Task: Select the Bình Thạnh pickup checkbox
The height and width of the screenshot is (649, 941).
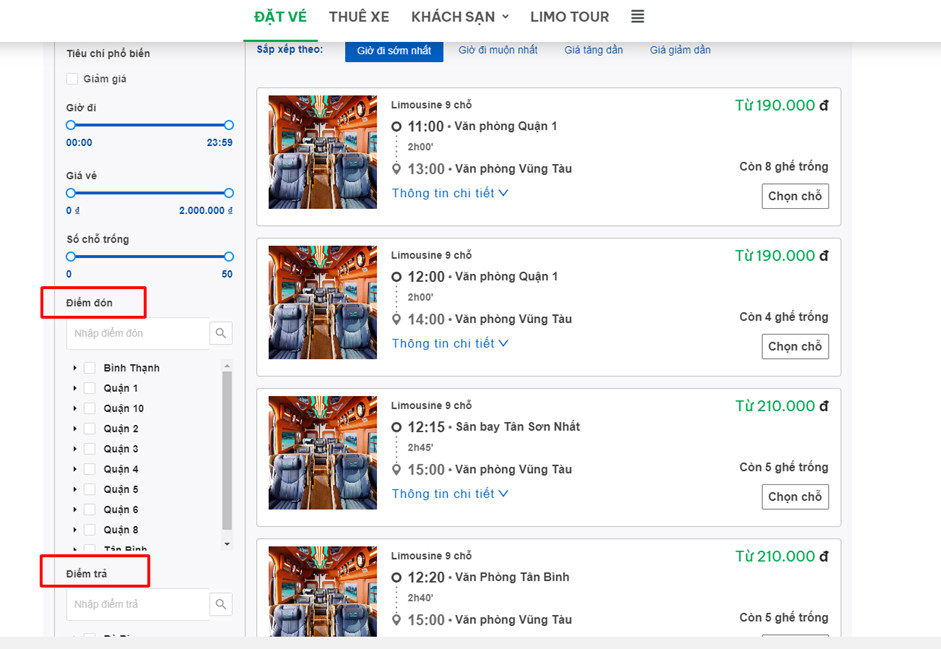Action: point(90,368)
